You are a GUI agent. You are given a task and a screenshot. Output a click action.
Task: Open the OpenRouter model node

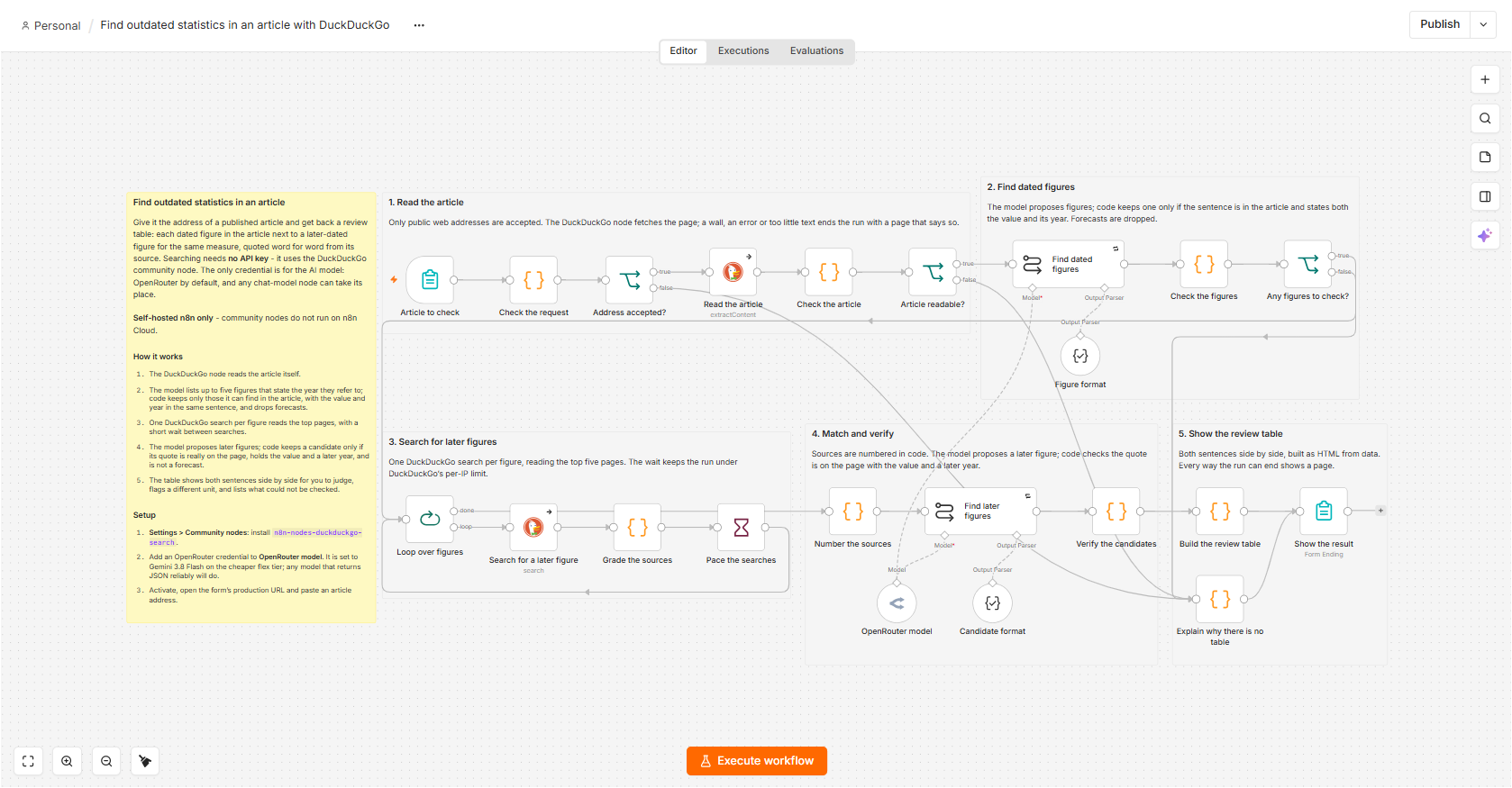[x=897, y=603]
